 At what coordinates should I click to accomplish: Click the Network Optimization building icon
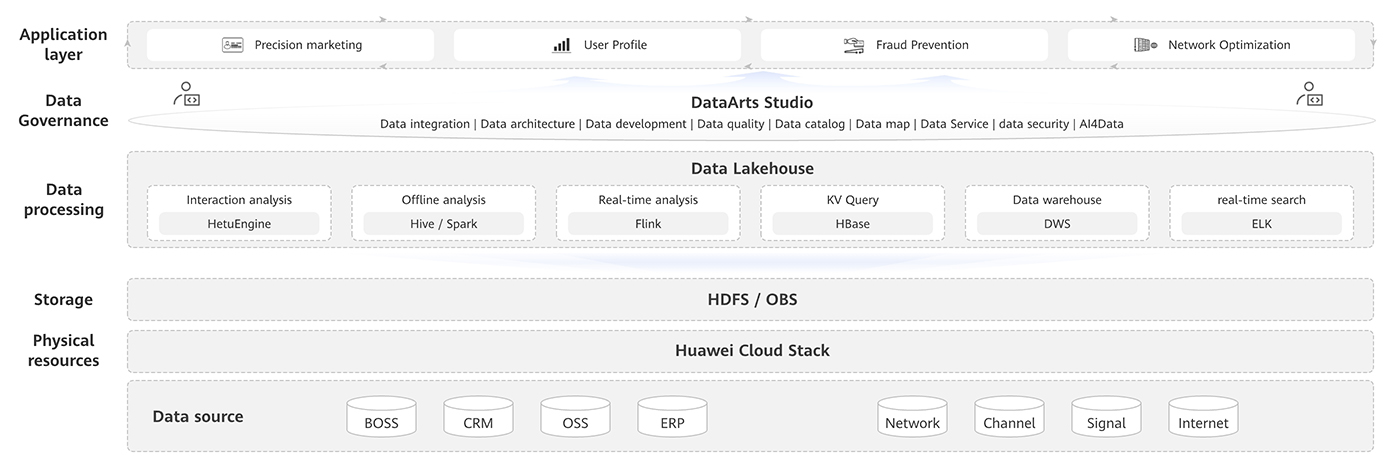[1145, 45]
